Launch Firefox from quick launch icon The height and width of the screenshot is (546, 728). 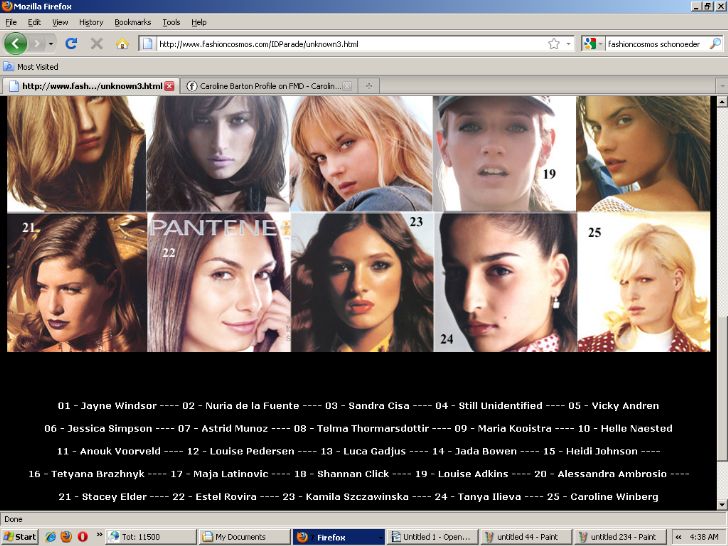[66, 537]
